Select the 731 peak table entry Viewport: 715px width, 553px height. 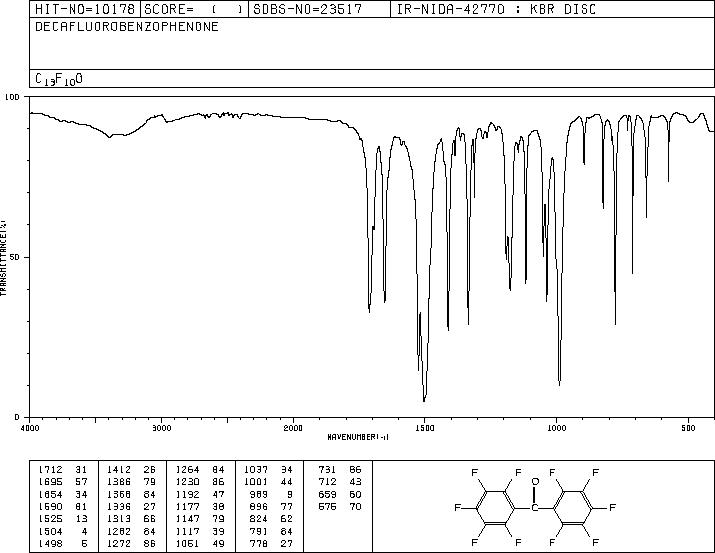pyautogui.click(x=340, y=470)
